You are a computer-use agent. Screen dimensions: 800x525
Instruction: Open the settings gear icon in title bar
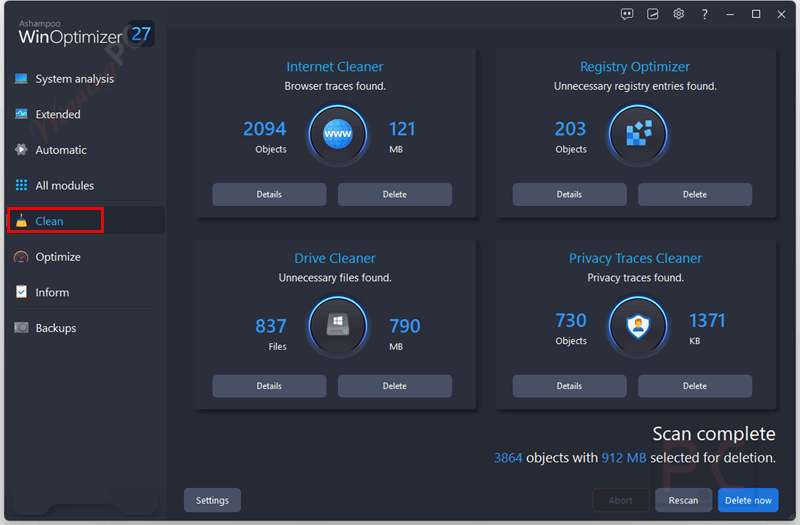(x=678, y=14)
